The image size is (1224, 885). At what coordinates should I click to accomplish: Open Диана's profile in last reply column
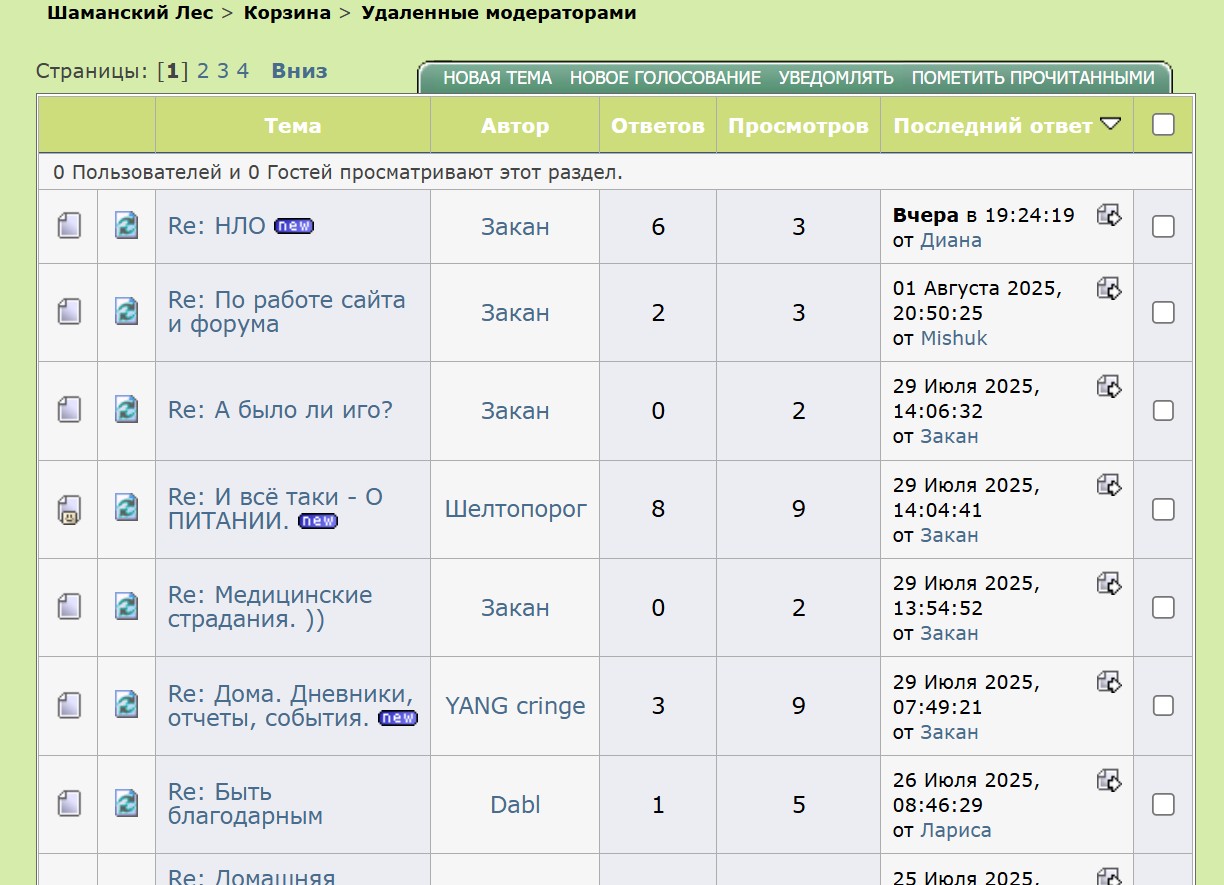pos(951,240)
